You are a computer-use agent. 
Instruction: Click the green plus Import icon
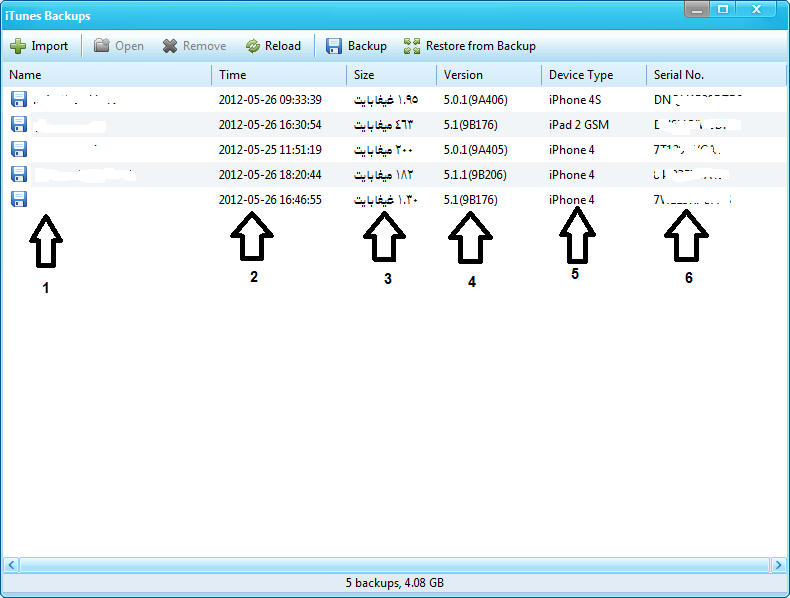[18, 46]
